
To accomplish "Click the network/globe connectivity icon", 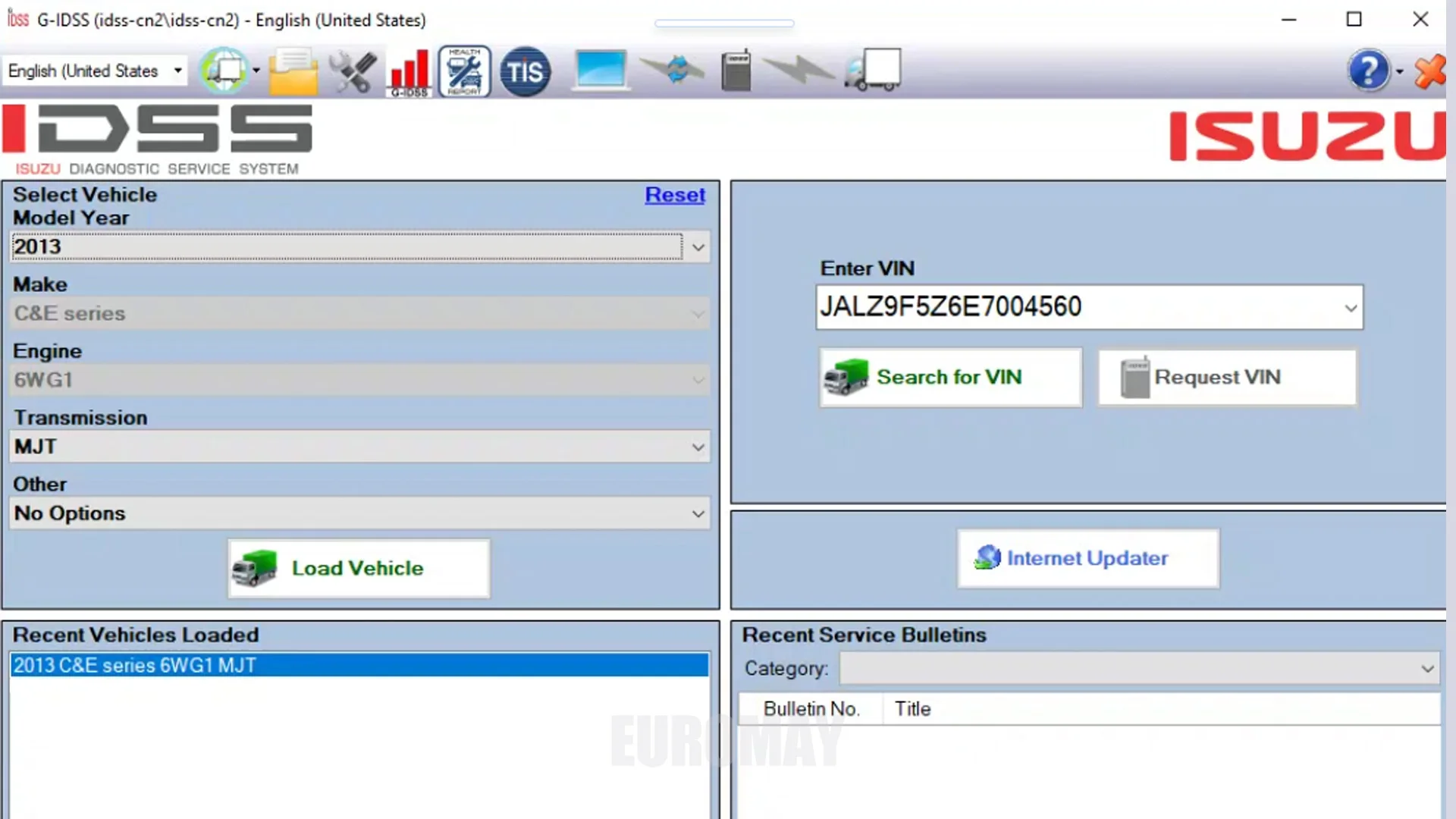I will 225,70.
